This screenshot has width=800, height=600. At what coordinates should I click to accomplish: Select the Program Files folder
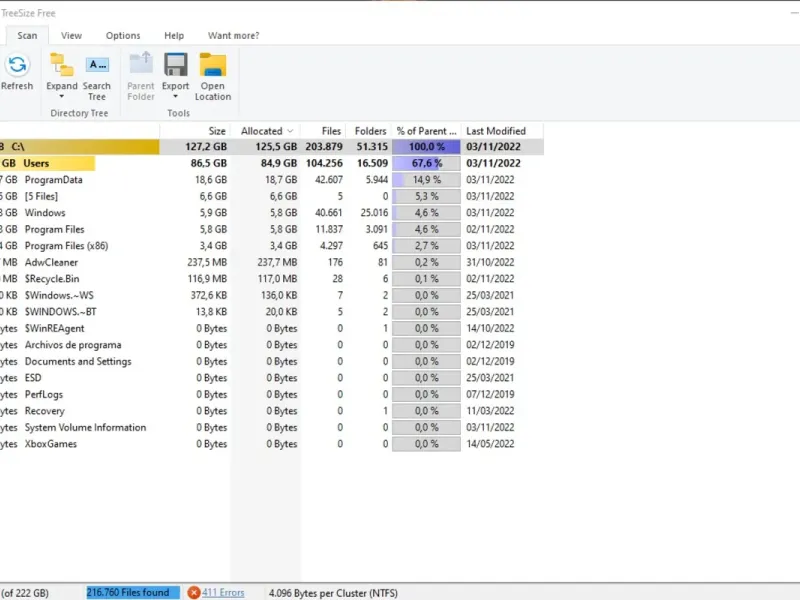pyautogui.click(x=55, y=230)
